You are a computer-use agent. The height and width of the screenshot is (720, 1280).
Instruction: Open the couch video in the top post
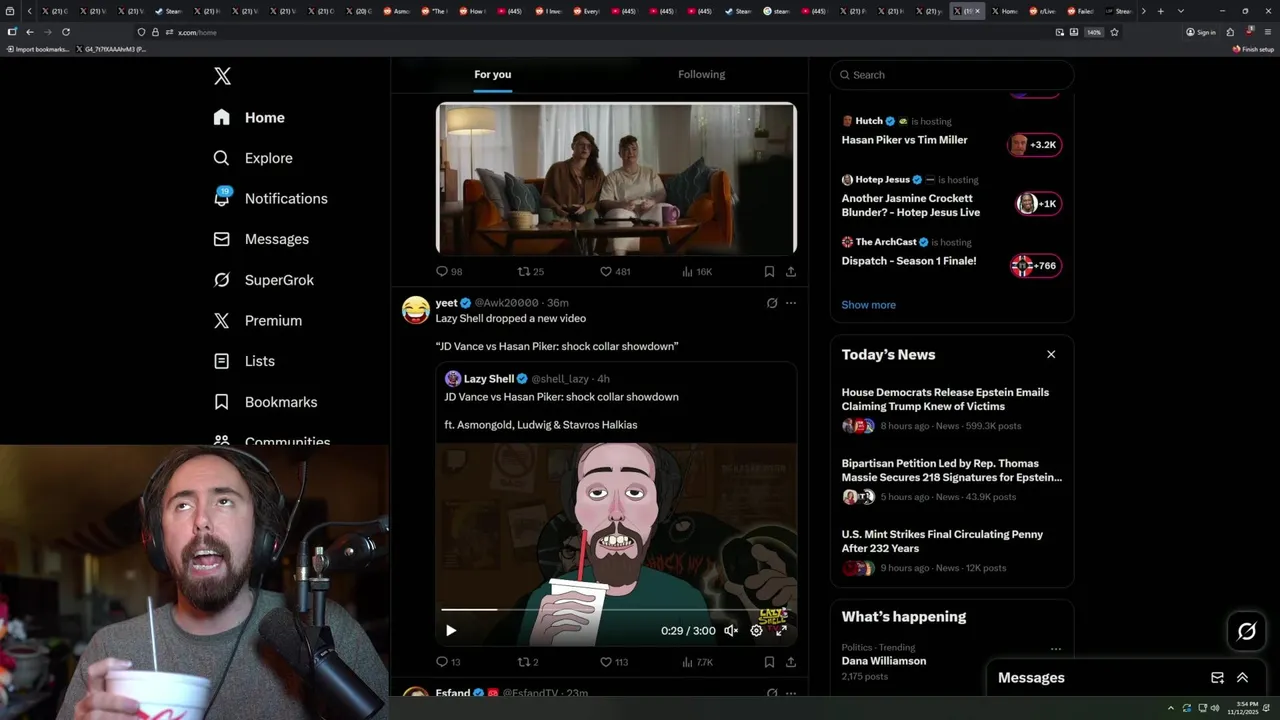click(x=616, y=178)
